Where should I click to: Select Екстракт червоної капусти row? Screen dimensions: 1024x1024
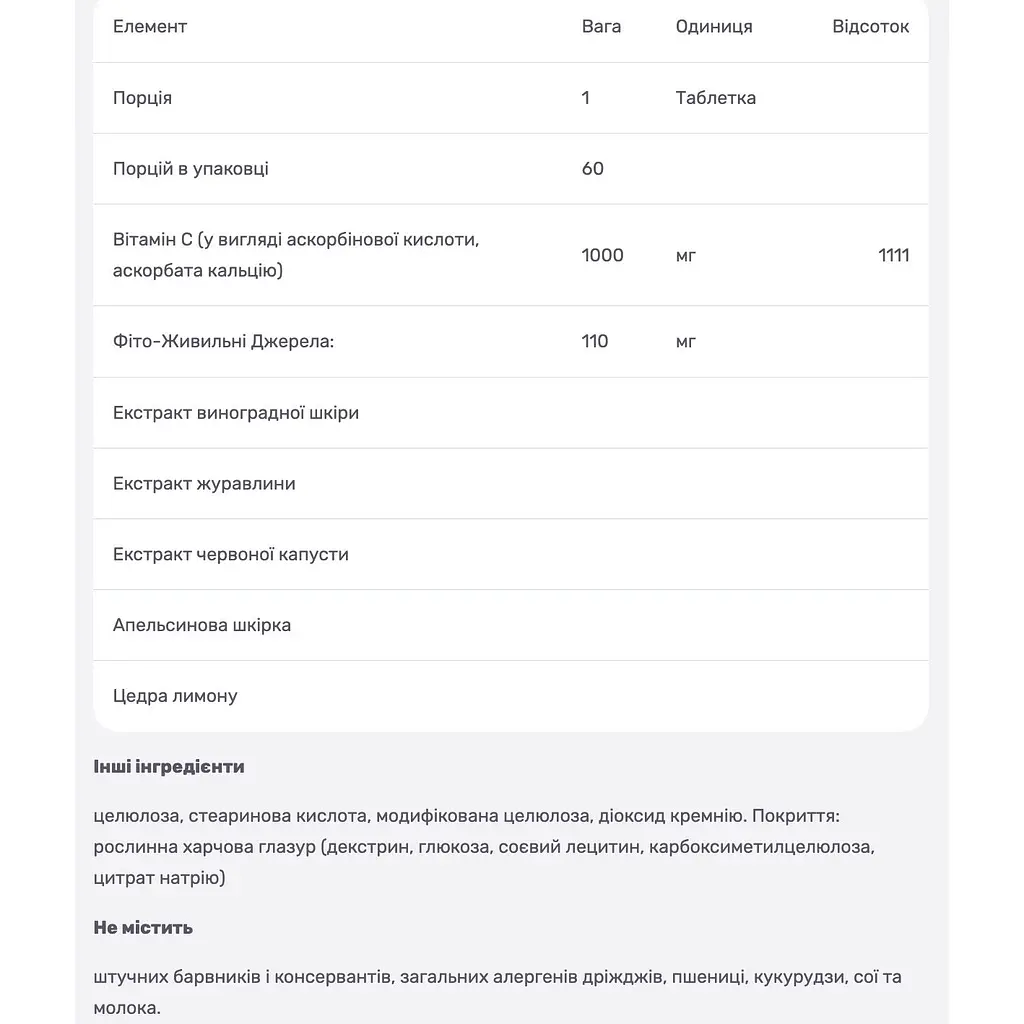pos(511,554)
